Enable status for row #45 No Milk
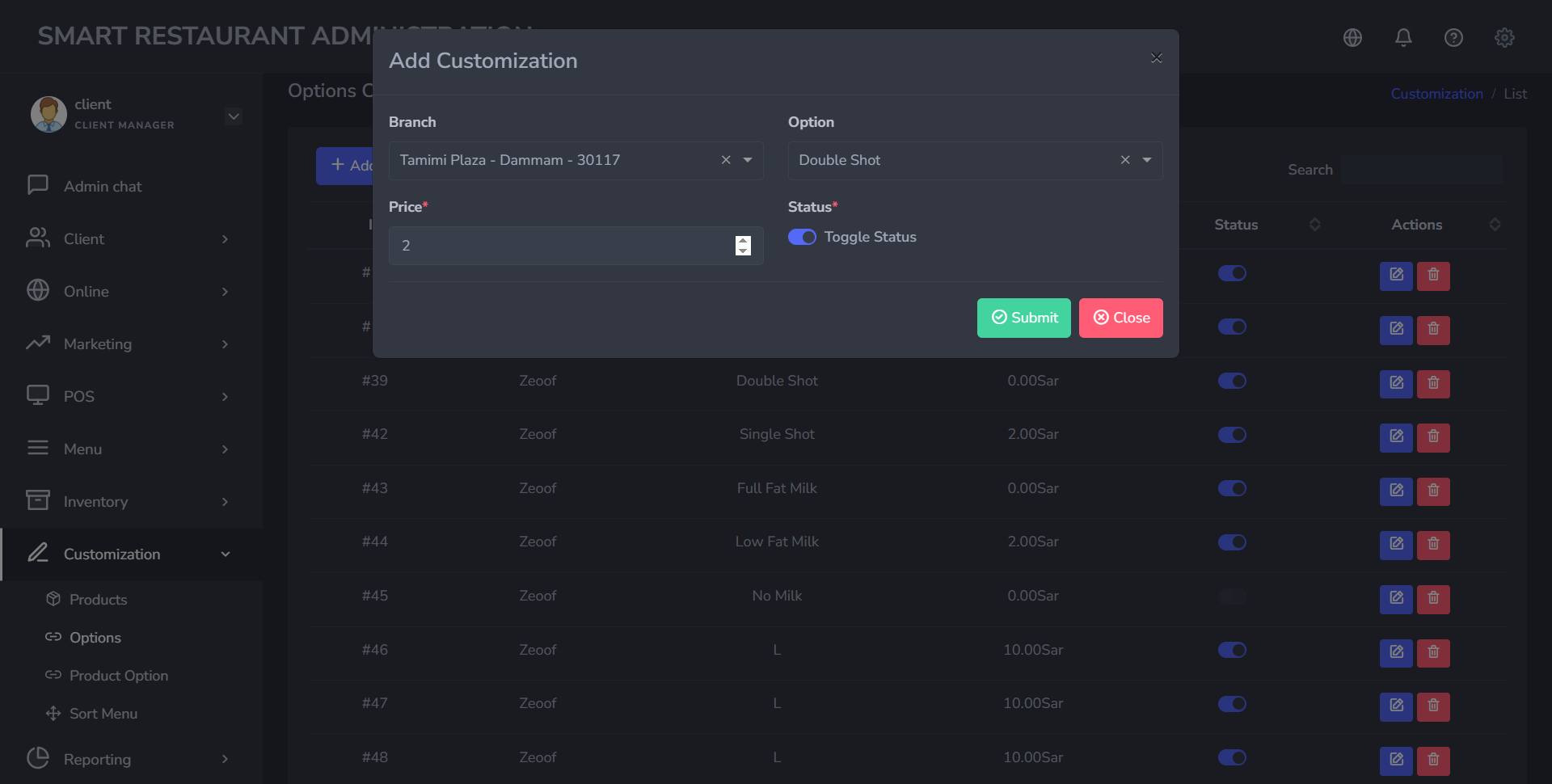1552x784 pixels. point(1232,596)
